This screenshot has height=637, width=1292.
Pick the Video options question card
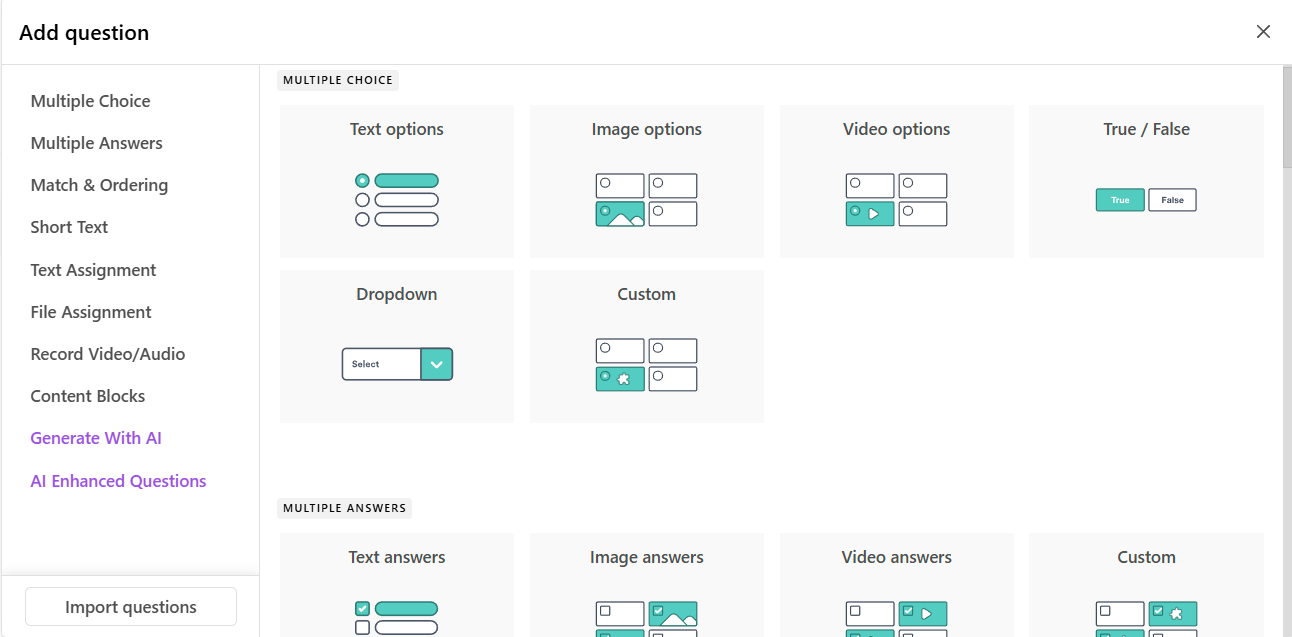pyautogui.click(x=897, y=181)
